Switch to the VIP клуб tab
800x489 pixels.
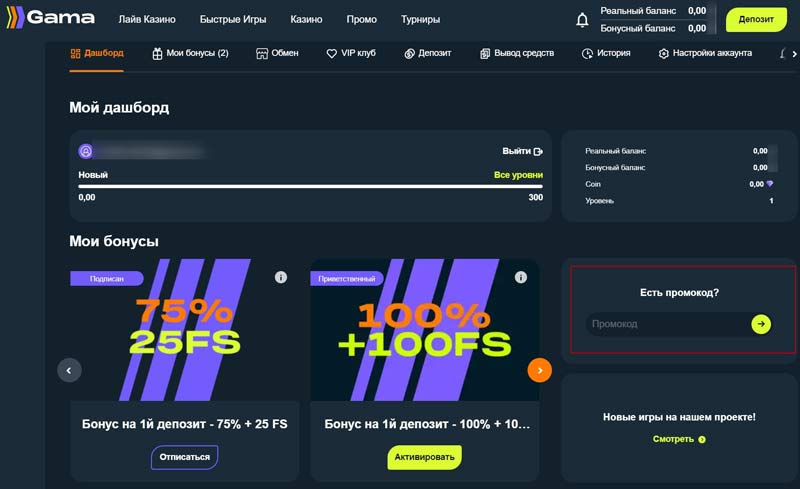(x=351, y=53)
